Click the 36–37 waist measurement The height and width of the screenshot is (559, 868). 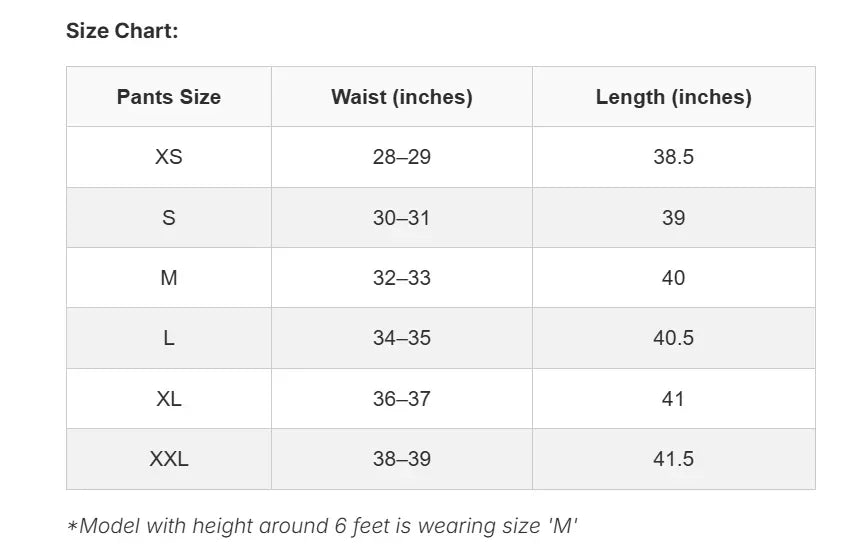[401, 399]
